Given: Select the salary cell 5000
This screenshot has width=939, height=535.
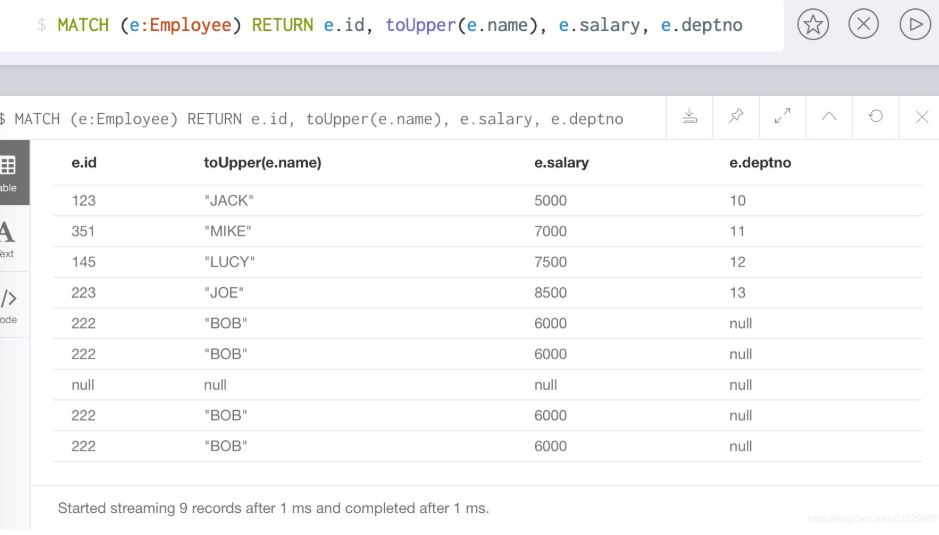Looking at the screenshot, I should pyautogui.click(x=550, y=201).
